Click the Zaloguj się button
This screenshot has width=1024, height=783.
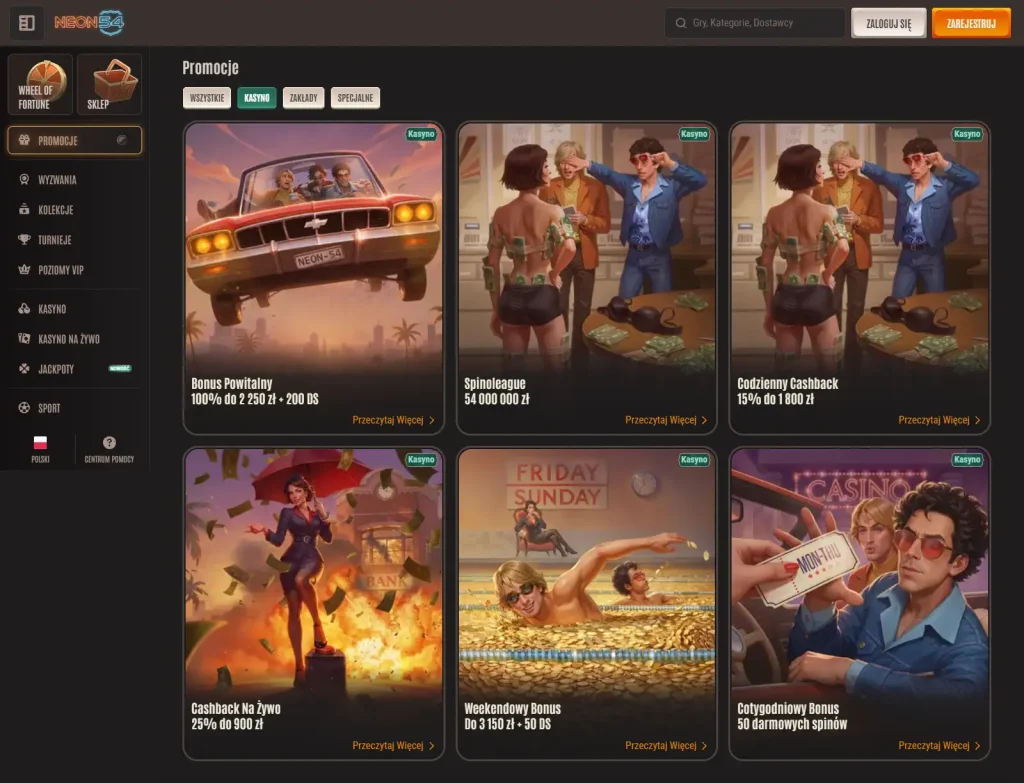coord(888,24)
